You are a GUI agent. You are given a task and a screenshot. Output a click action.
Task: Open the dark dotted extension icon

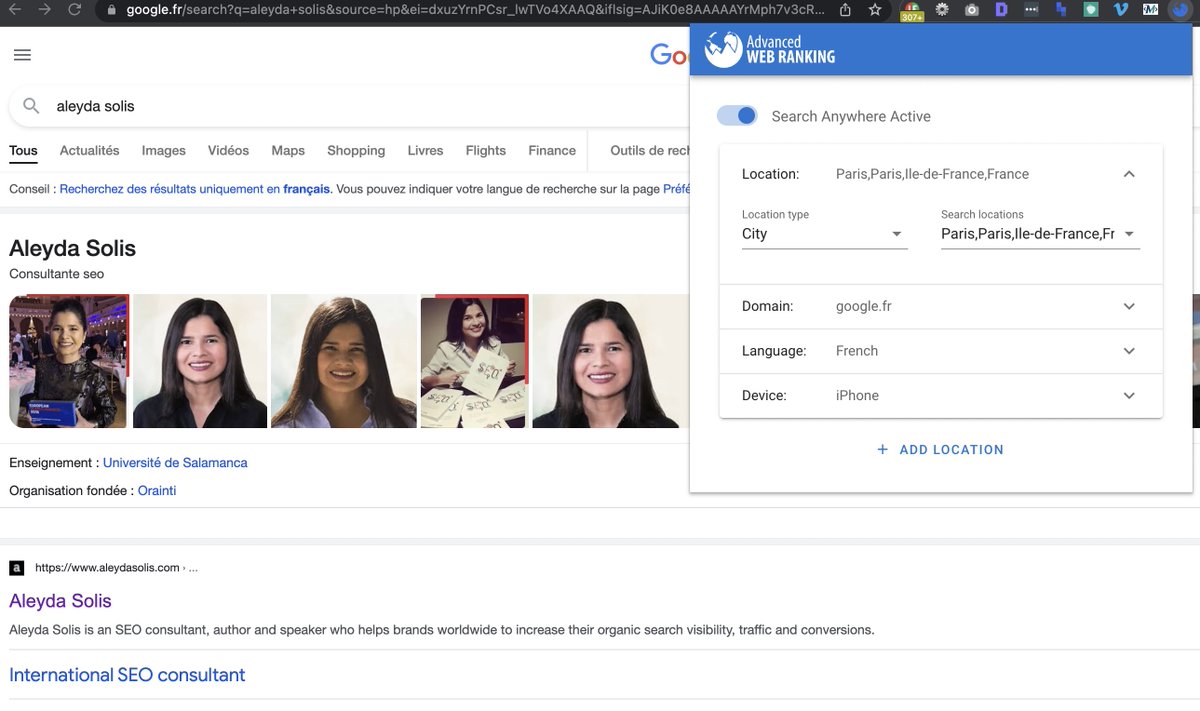[1032, 10]
